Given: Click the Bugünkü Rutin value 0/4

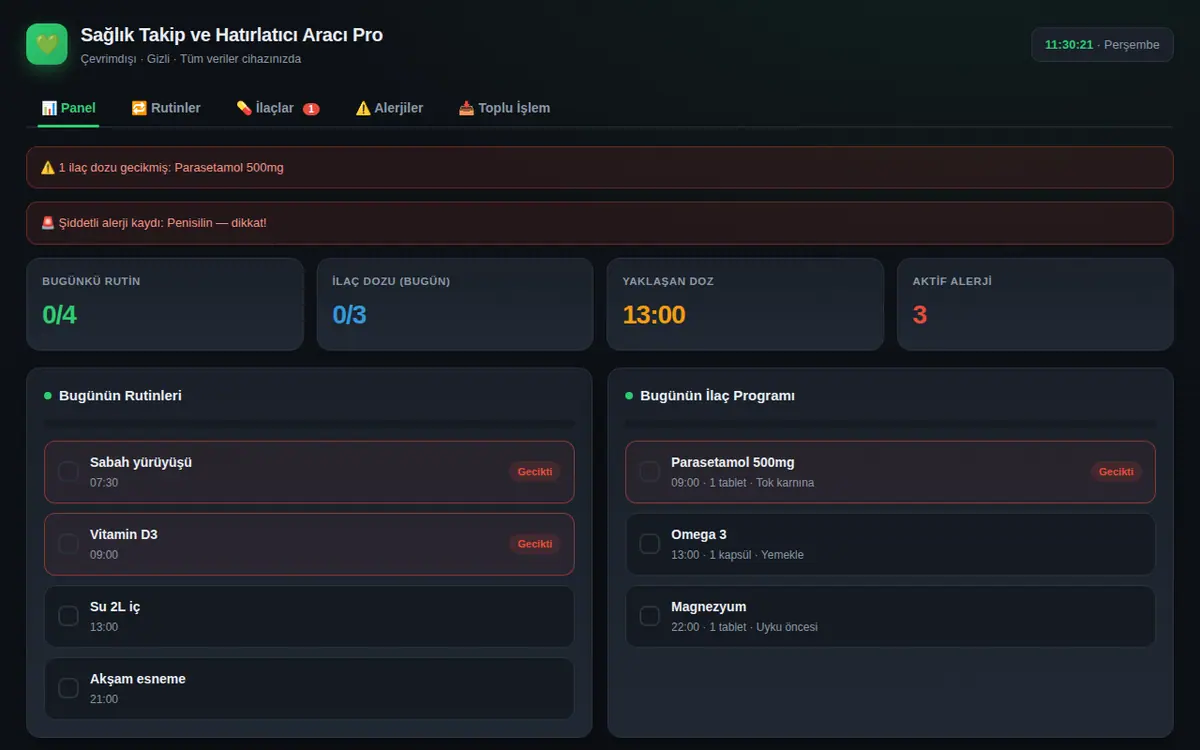Looking at the screenshot, I should 59,315.
